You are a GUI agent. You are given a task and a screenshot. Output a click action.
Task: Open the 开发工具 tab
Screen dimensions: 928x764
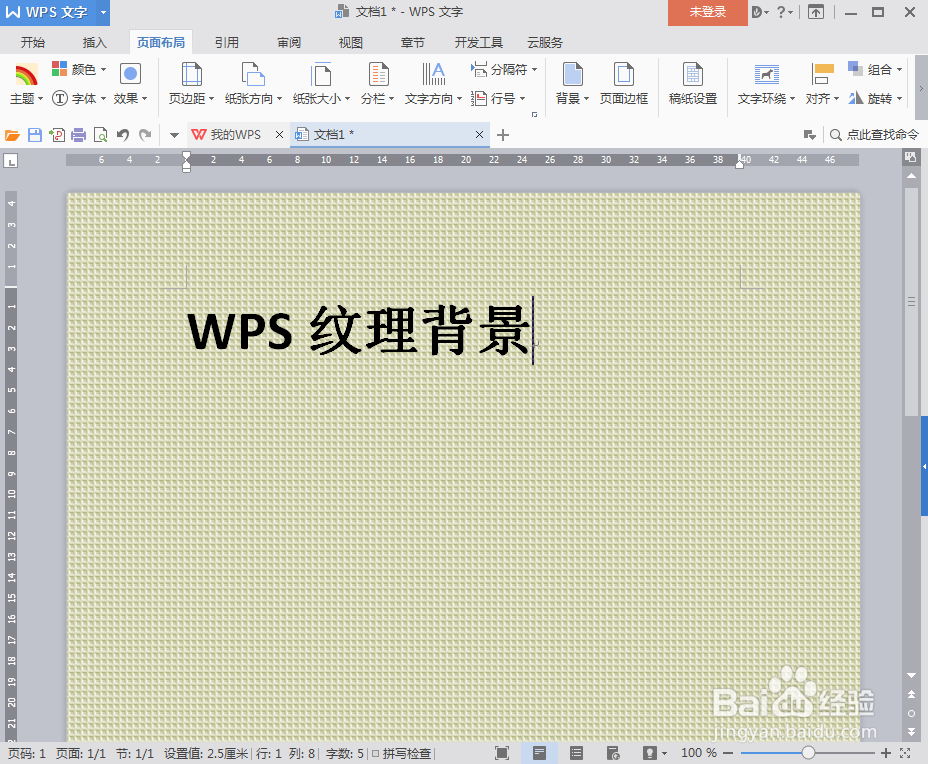479,43
